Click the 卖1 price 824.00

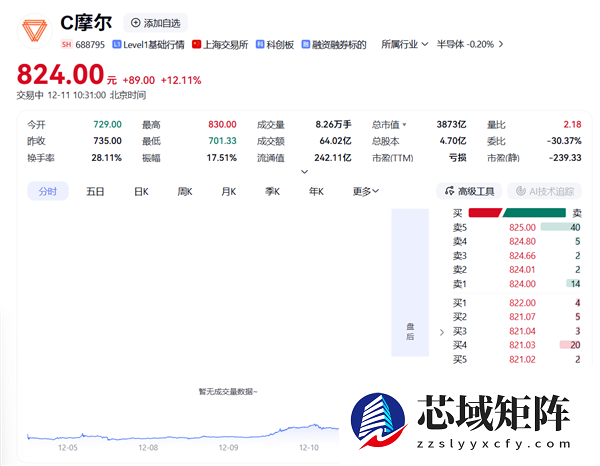click(x=522, y=284)
